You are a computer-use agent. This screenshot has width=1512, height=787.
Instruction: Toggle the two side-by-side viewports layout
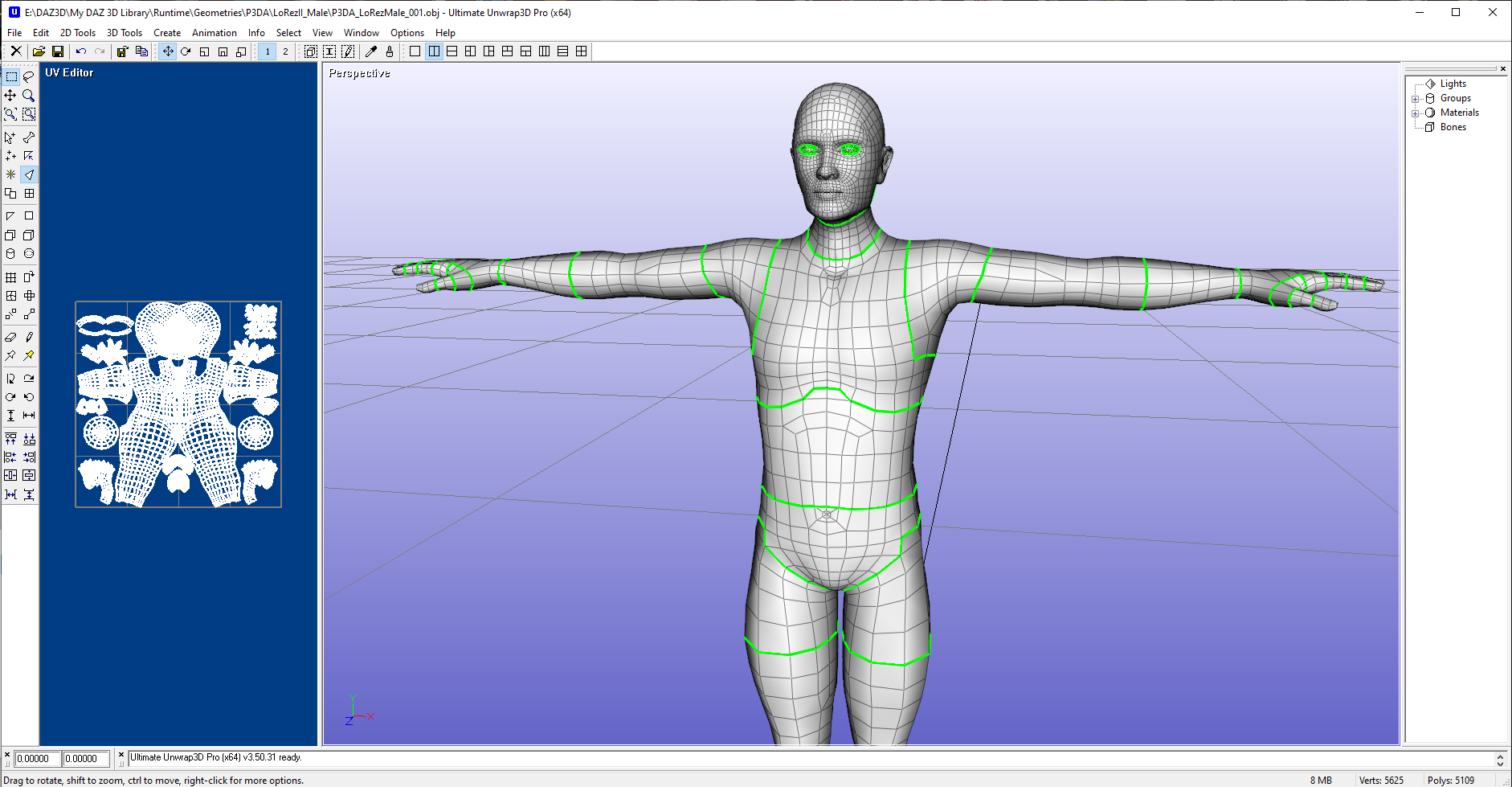[434, 51]
